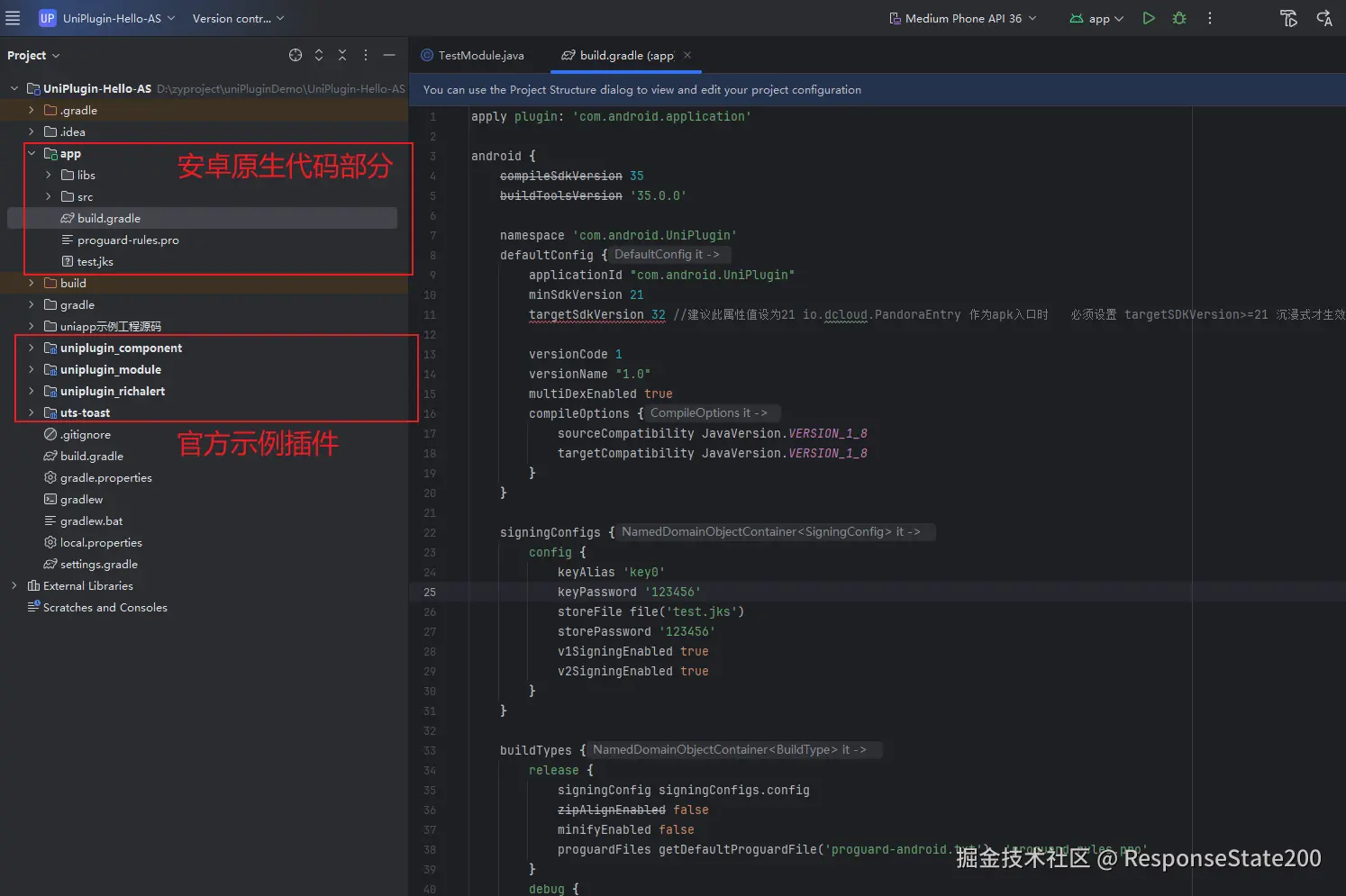The width and height of the screenshot is (1346, 896).
Task: Click the Debug app bug icon
Action: [x=1179, y=18]
